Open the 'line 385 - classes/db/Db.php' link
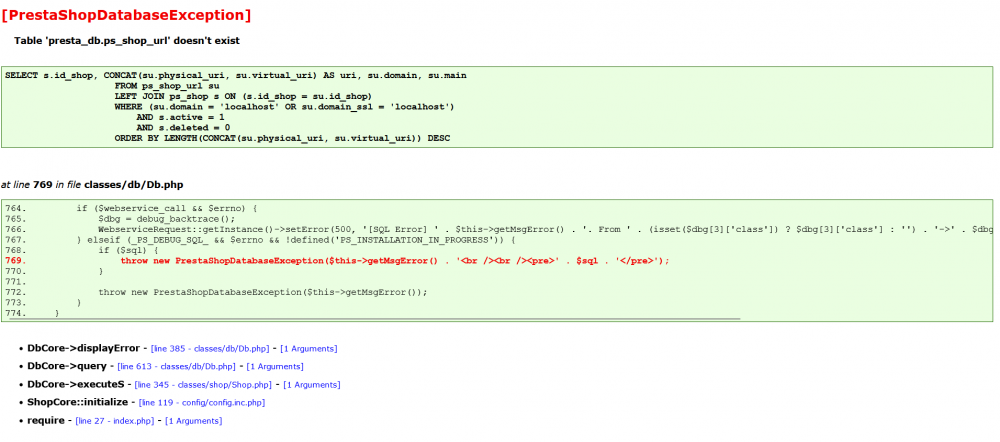This screenshot has width=1000, height=442. 209,349
